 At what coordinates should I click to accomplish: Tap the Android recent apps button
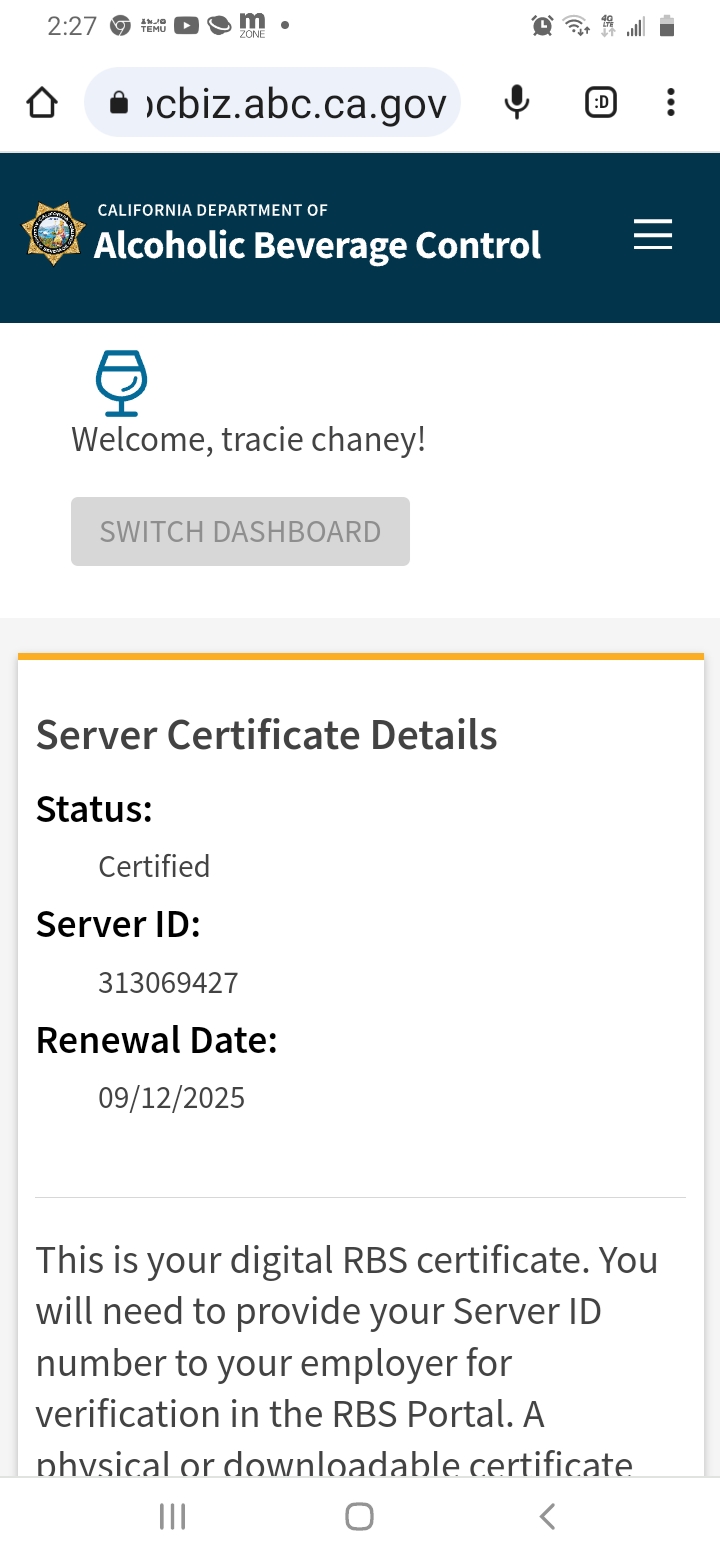(x=173, y=1517)
